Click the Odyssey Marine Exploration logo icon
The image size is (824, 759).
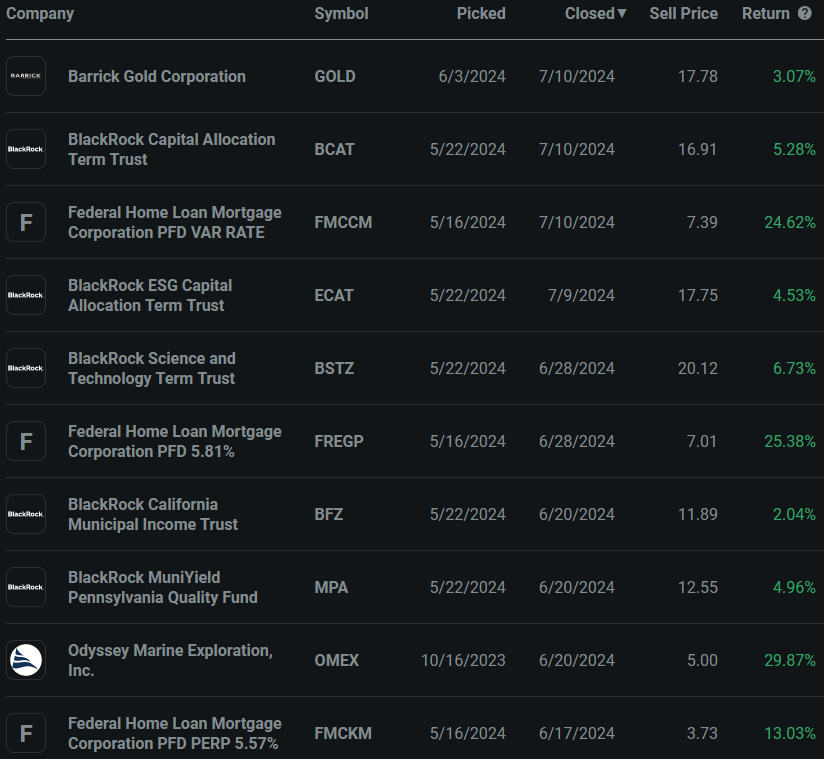[x=26, y=660]
